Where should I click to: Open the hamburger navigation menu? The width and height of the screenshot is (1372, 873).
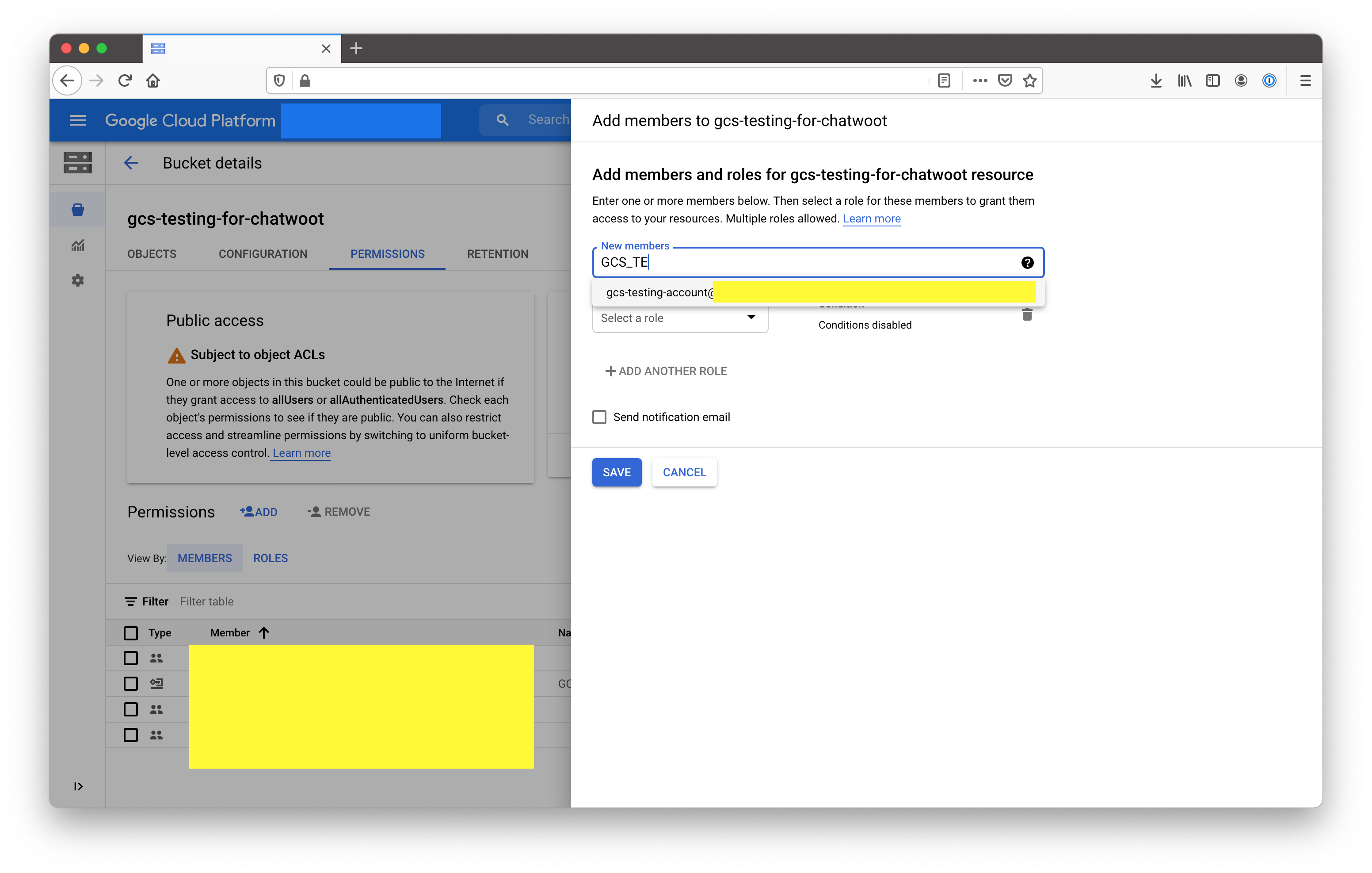[77, 120]
